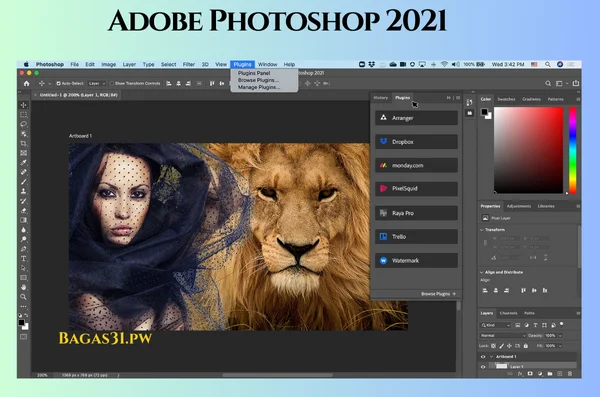Screen dimensions: 600x397
Task: Open the PixelSquid plugin
Action: pyautogui.click(x=416, y=189)
